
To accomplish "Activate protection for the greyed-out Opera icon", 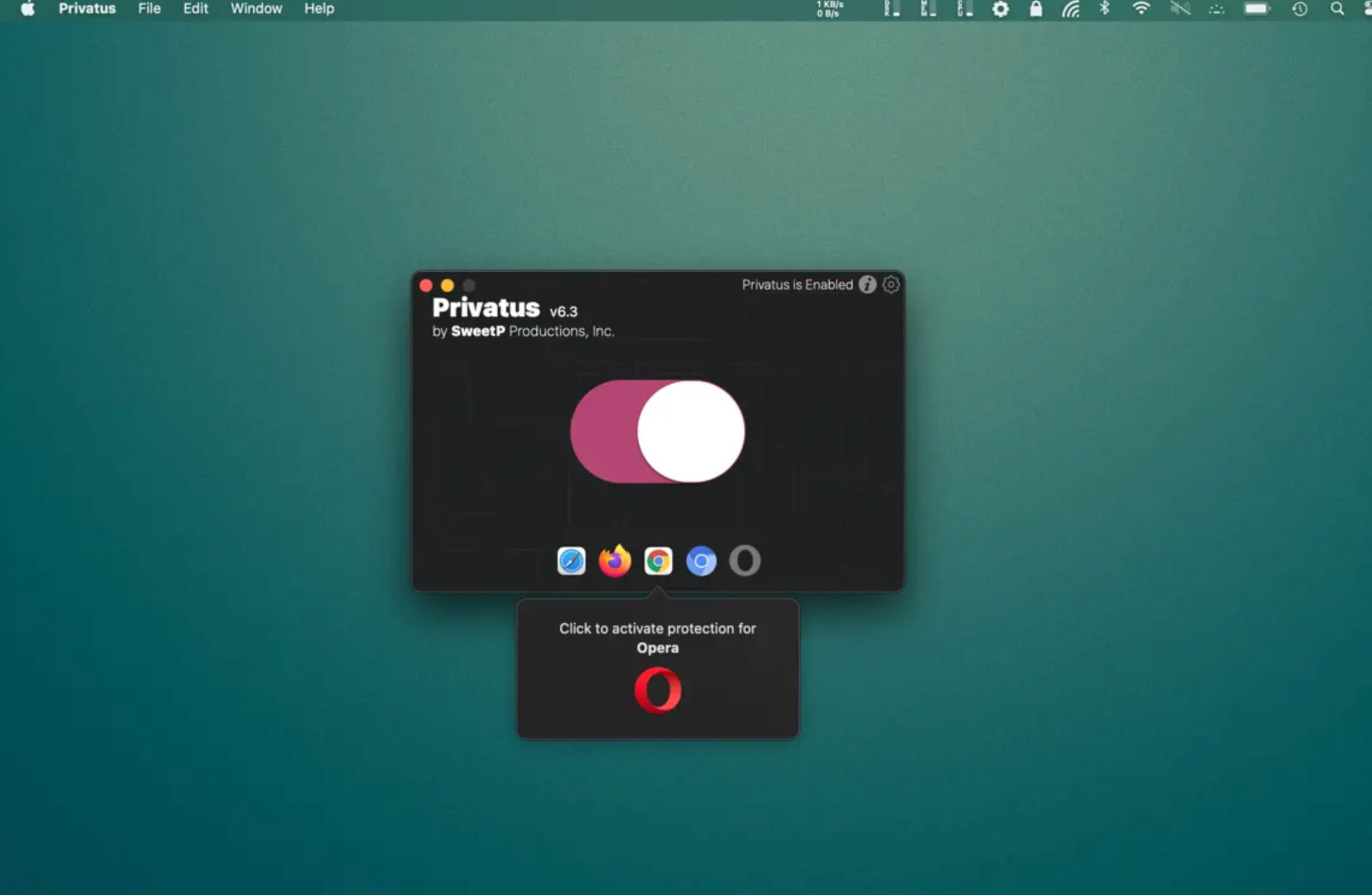I will pyautogui.click(x=745, y=561).
